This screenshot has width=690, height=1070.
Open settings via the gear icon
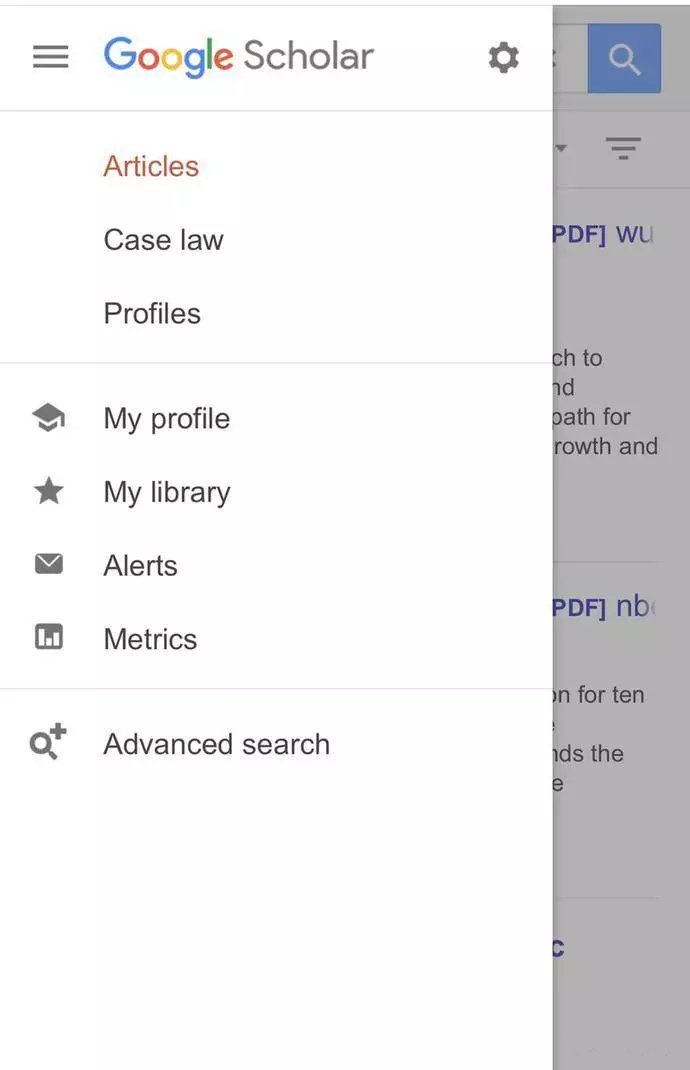point(503,58)
